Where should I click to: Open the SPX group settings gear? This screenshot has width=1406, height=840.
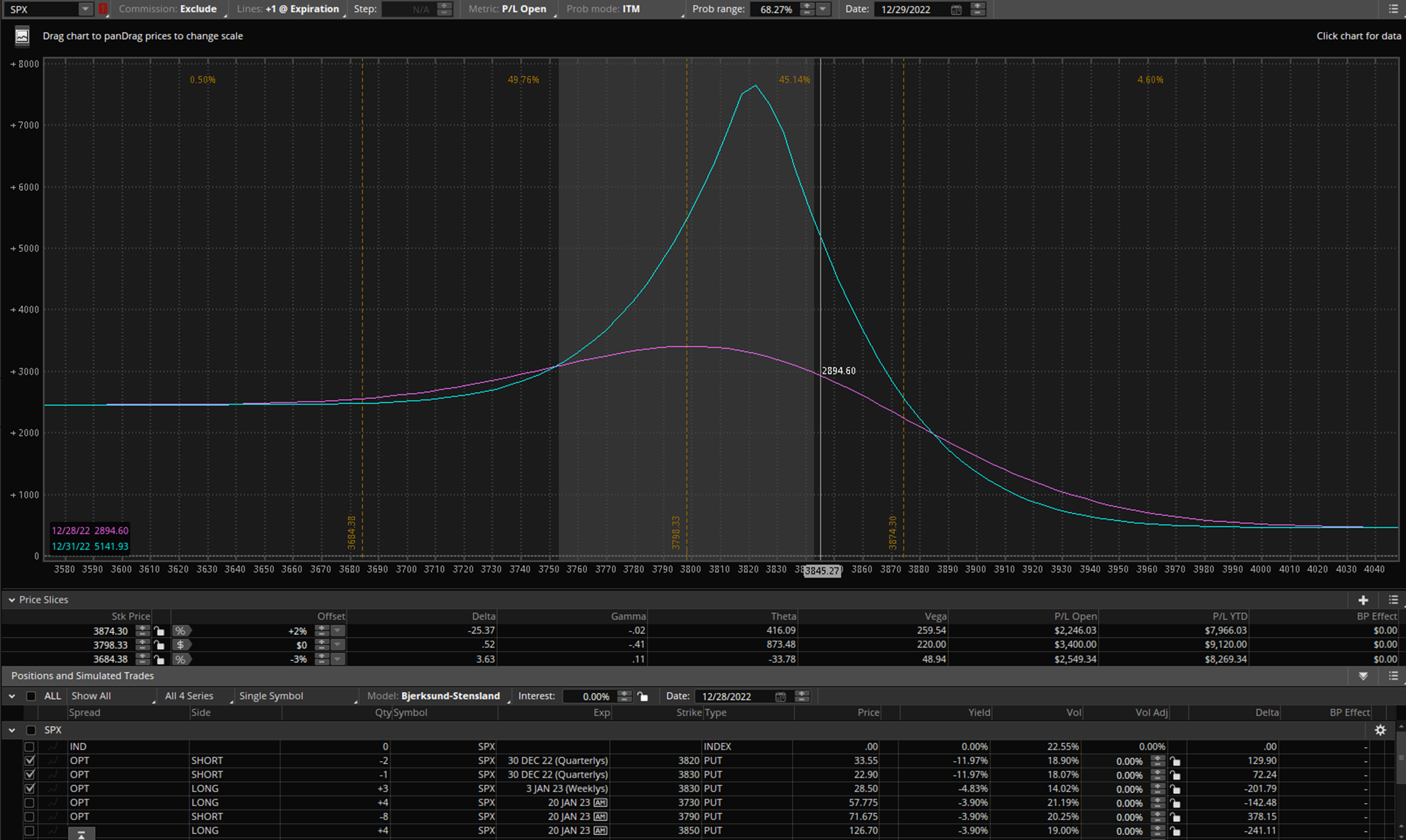pos(1380,730)
